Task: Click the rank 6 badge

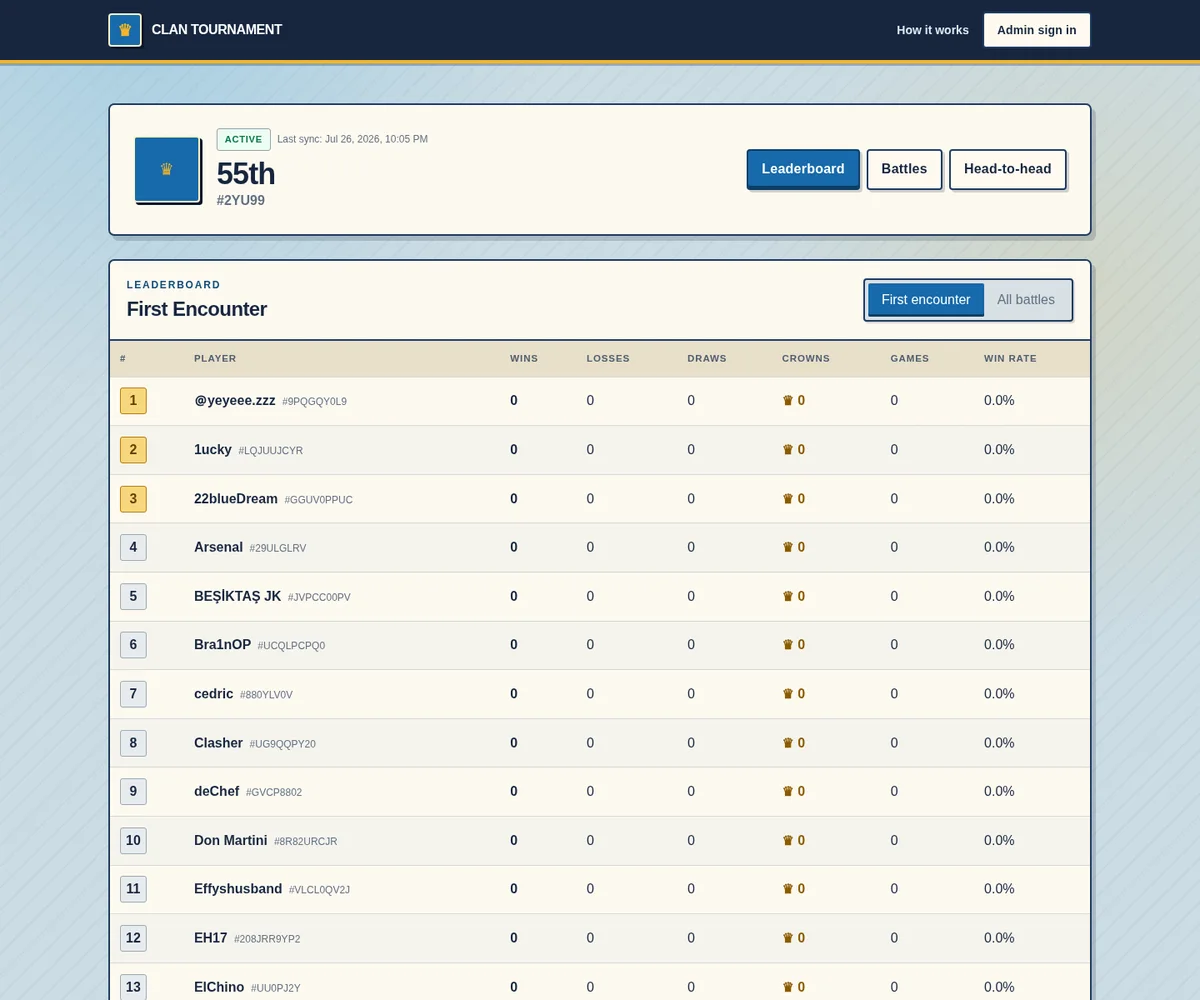Action: 133,645
